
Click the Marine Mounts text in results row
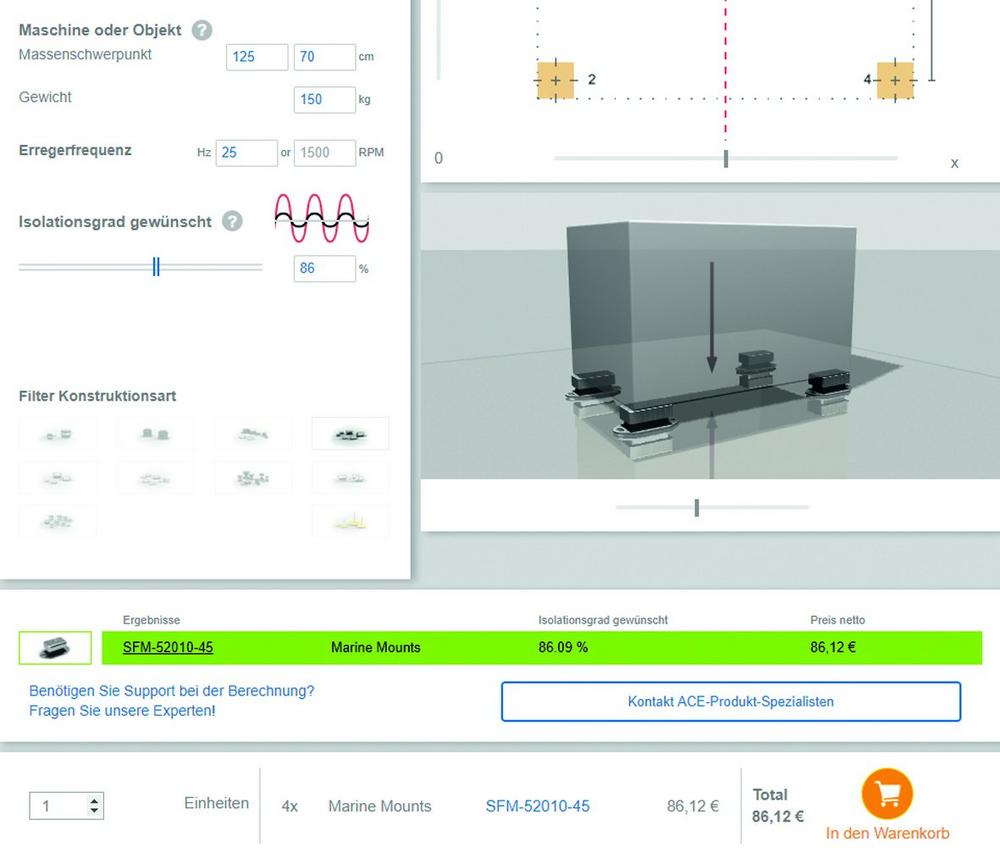pos(376,647)
